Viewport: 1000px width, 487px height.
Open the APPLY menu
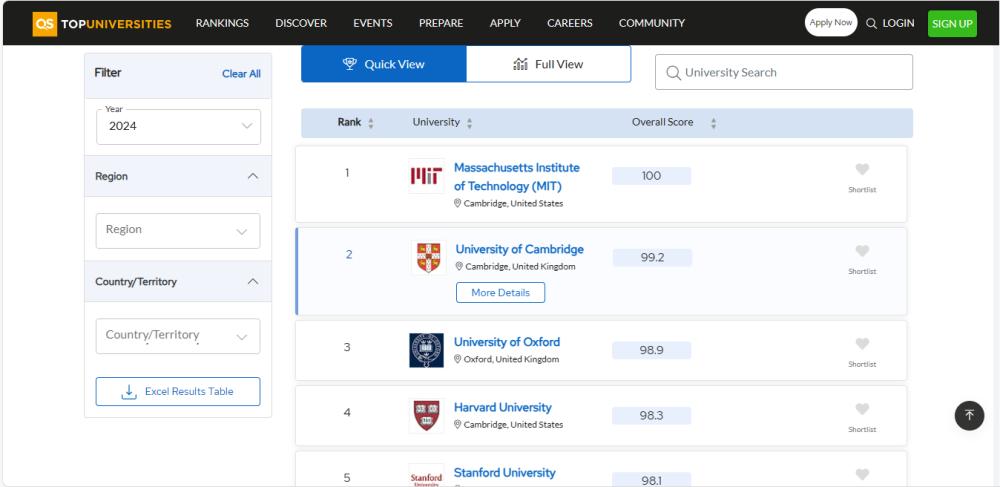[x=505, y=23]
